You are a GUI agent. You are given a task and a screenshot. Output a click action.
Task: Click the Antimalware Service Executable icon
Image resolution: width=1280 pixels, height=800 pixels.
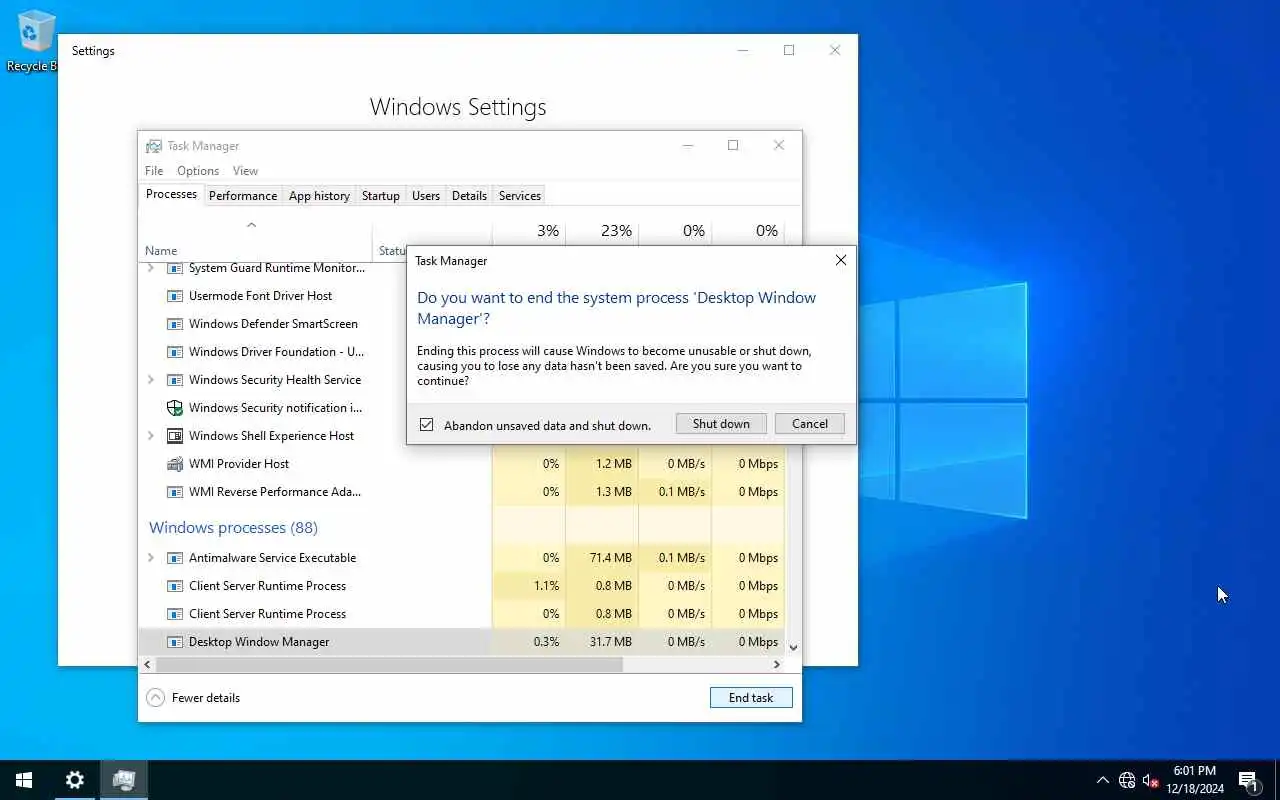click(175, 558)
